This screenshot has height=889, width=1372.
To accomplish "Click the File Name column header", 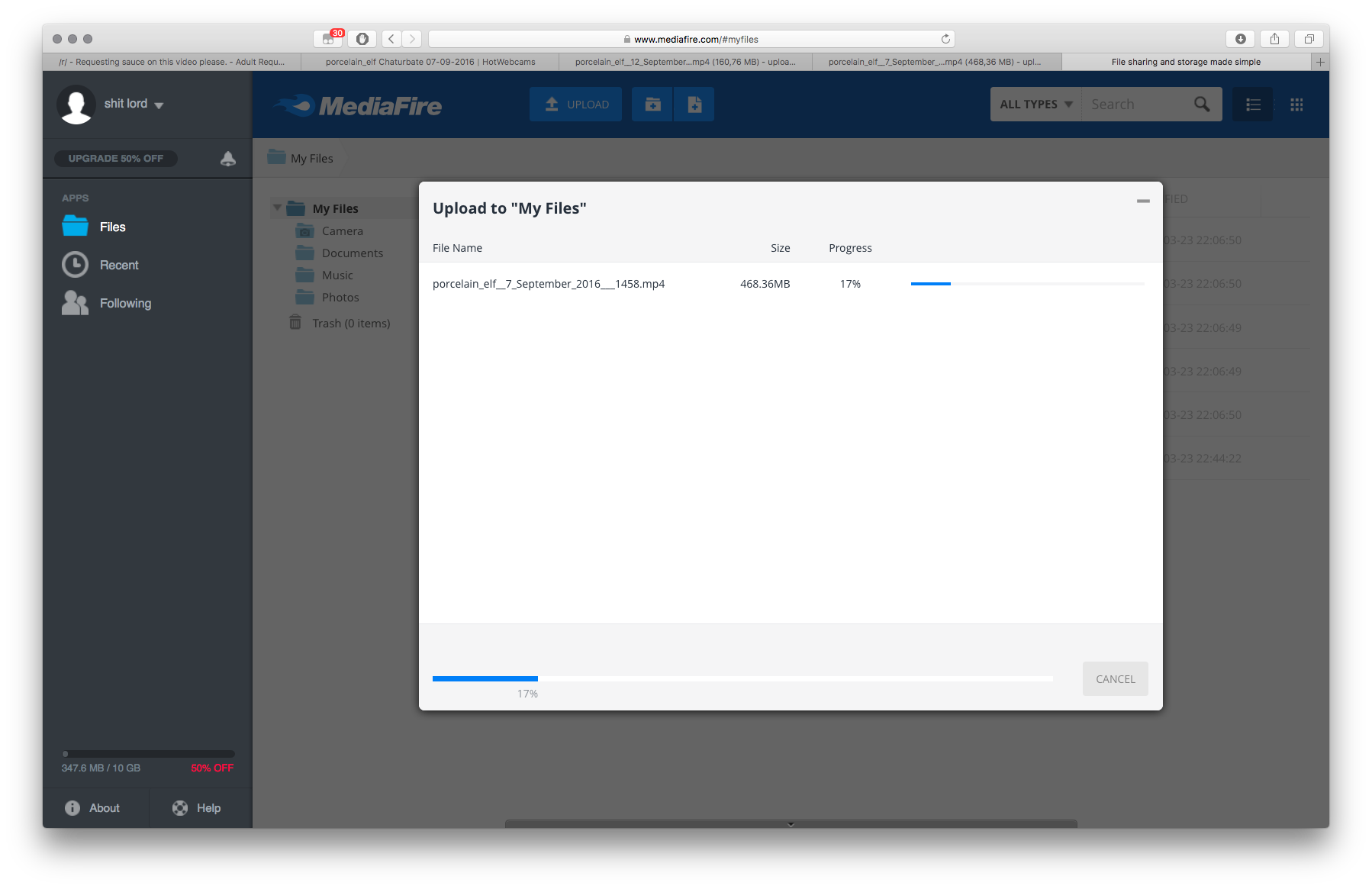I will coord(457,248).
